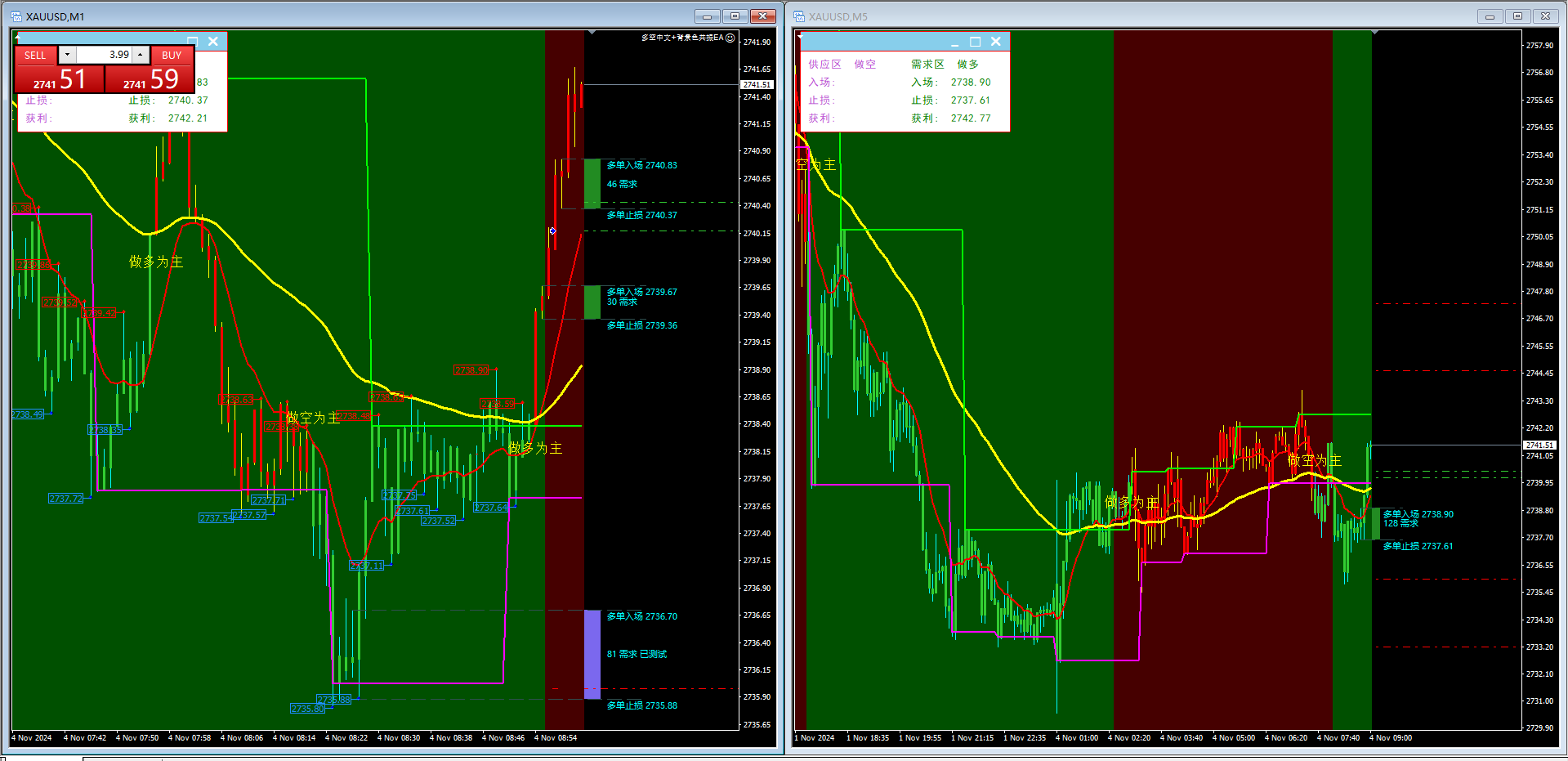The image size is (1568, 761).
Task: Click stop-loss value '2737. 61' in M5 panel
Action: coord(971,101)
